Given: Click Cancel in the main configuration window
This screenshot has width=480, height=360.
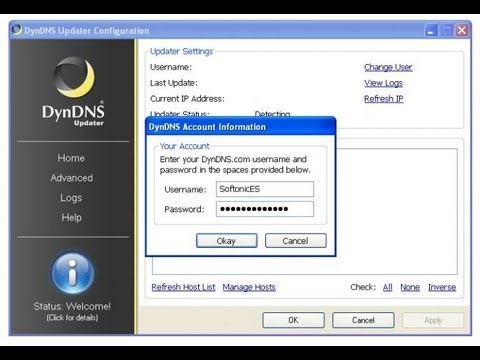Looking at the screenshot, I should 363,320.
